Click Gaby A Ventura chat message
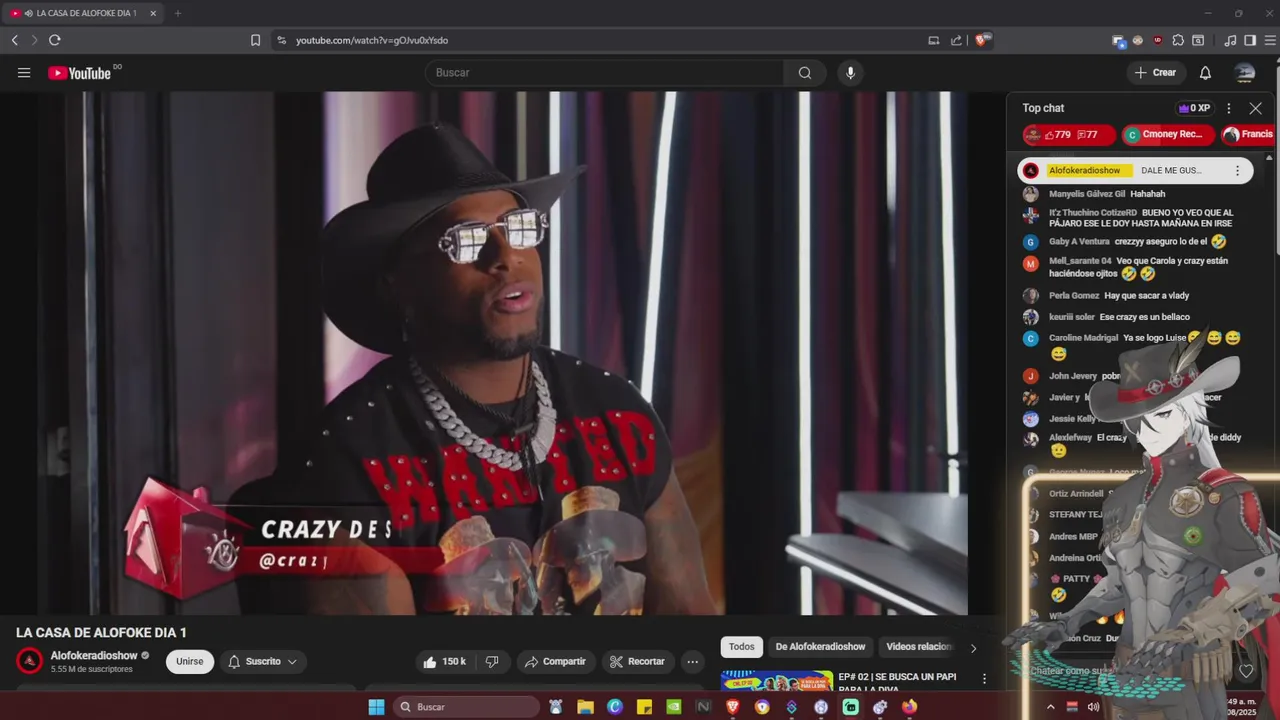The width and height of the screenshot is (1280, 720). (1135, 242)
